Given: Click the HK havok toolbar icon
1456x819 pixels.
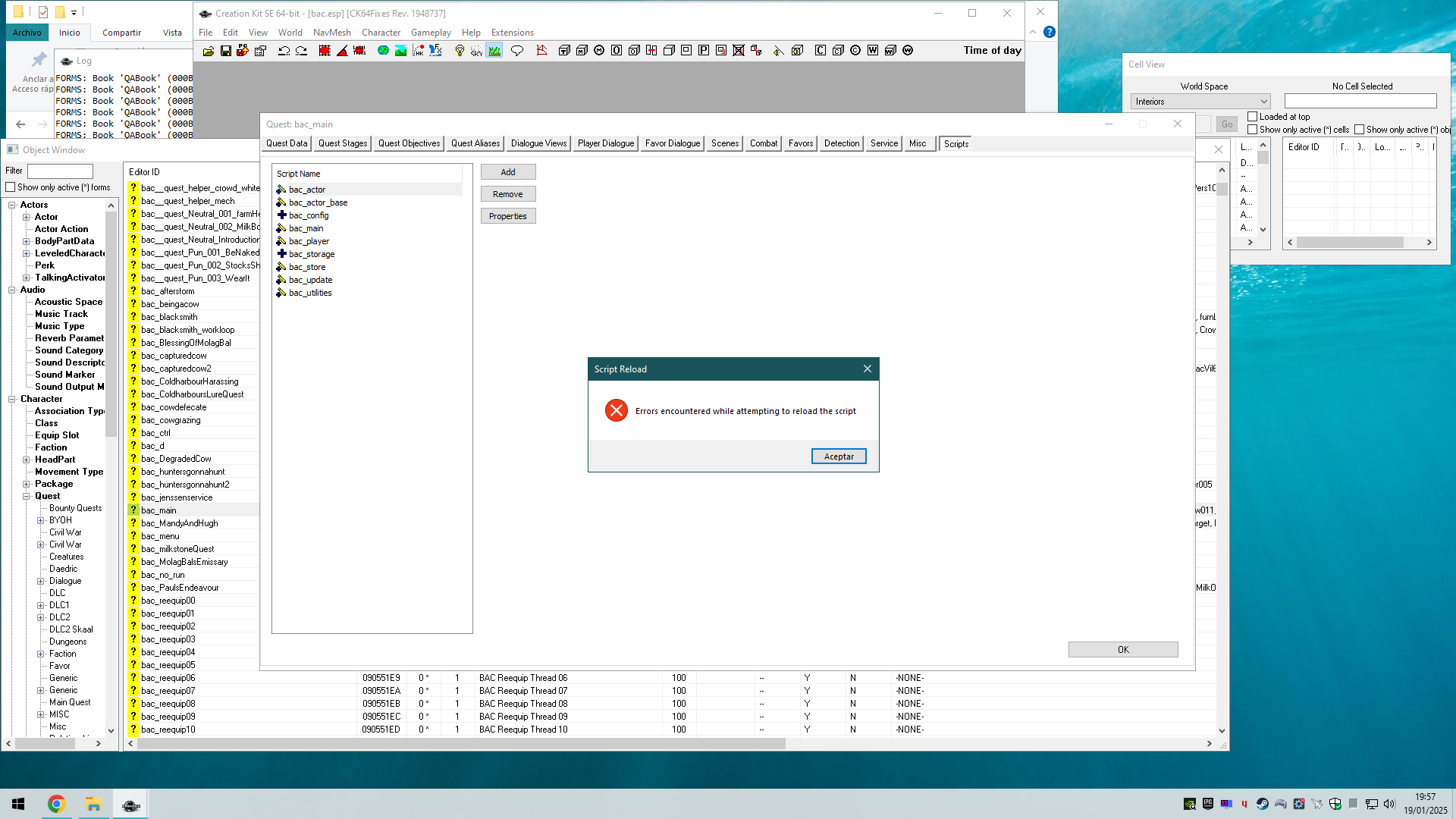Looking at the screenshot, I should pos(418,51).
